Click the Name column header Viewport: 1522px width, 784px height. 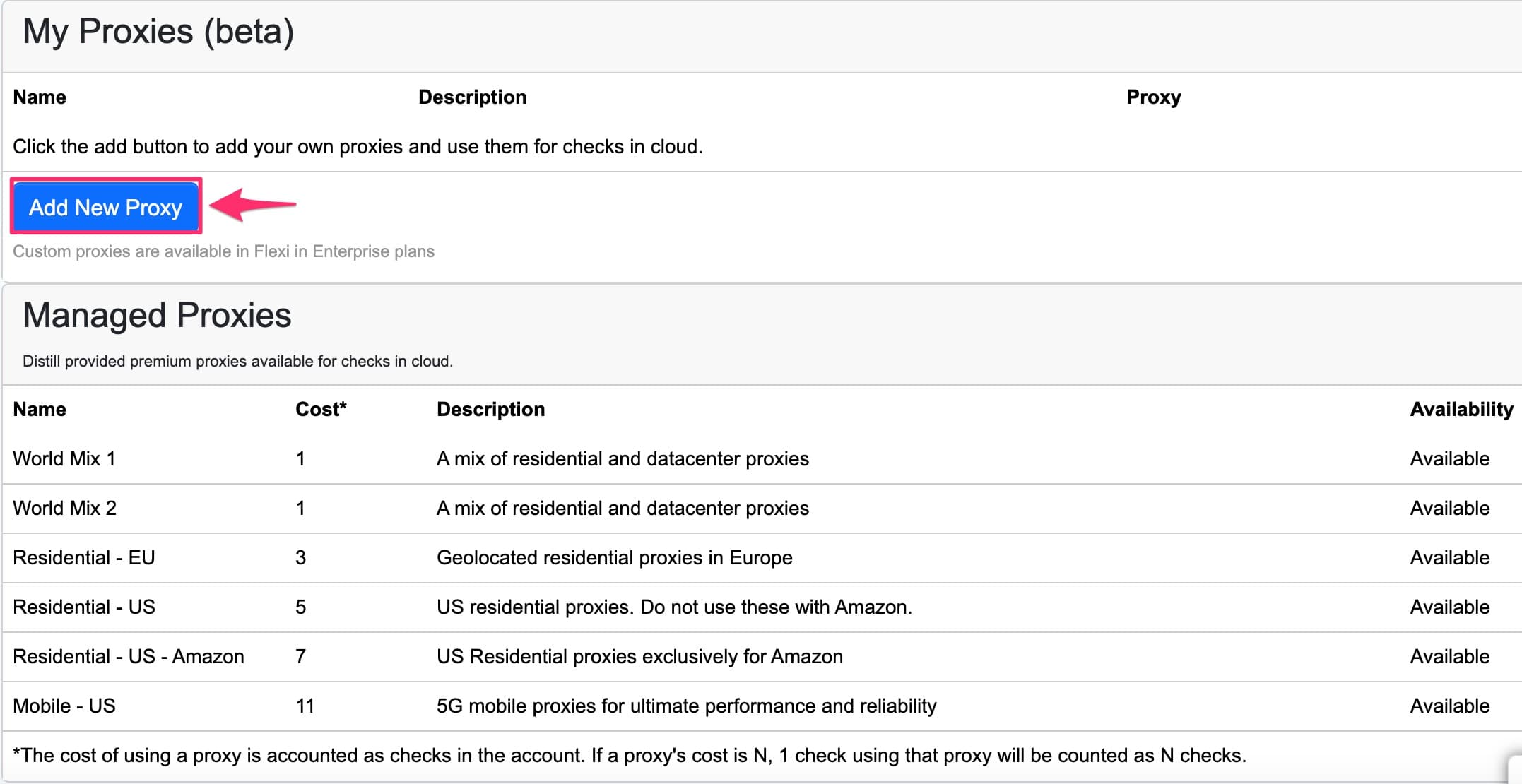(x=39, y=97)
